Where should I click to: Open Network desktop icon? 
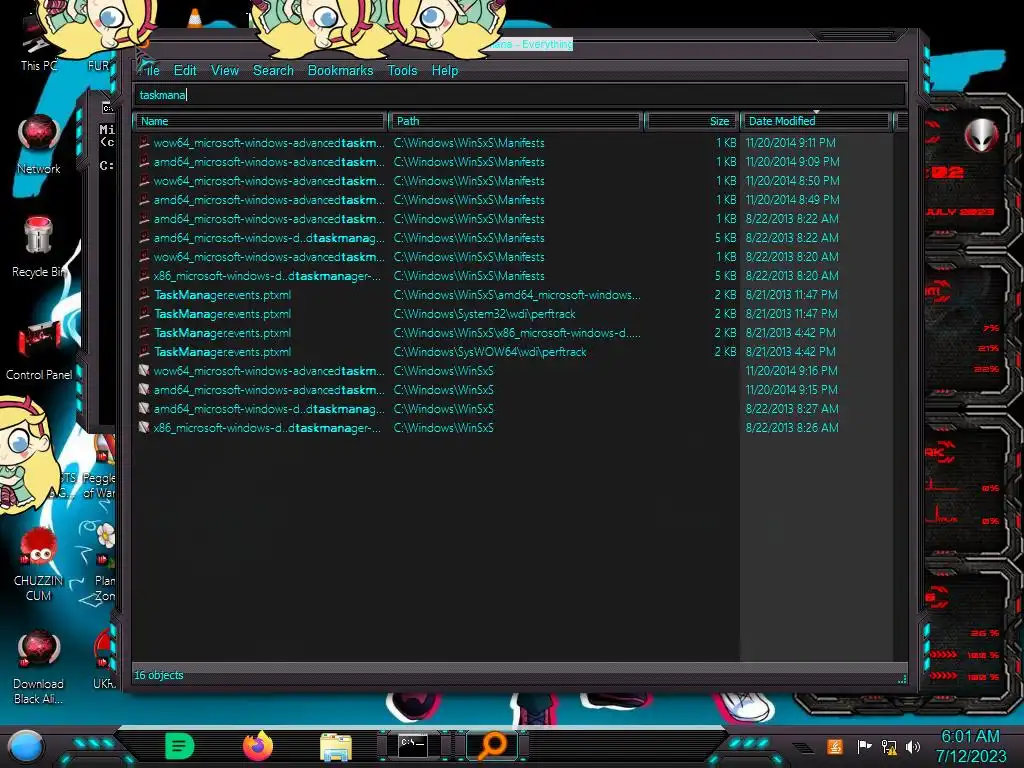pos(39,144)
